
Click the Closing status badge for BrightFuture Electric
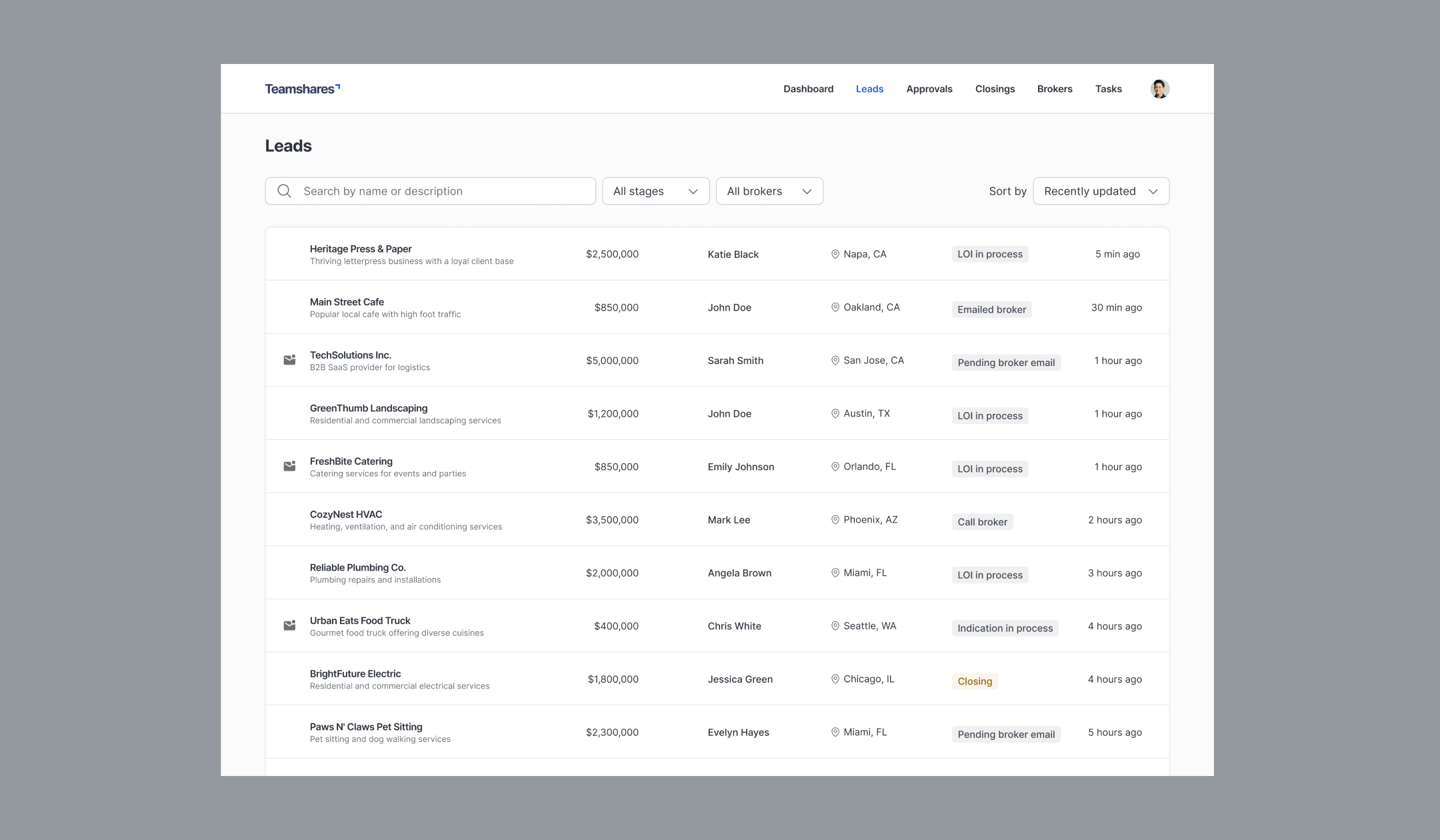tap(975, 681)
